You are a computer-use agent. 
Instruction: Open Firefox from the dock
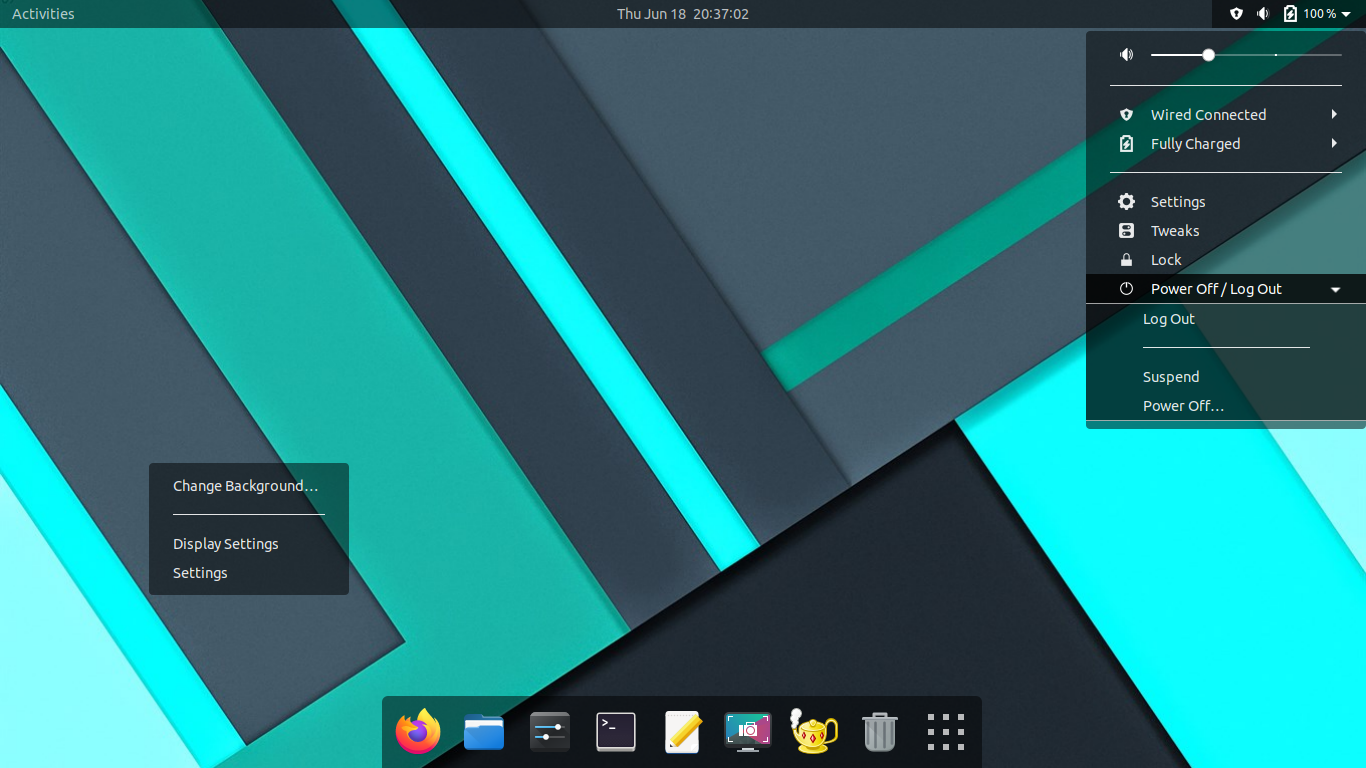[x=418, y=732]
